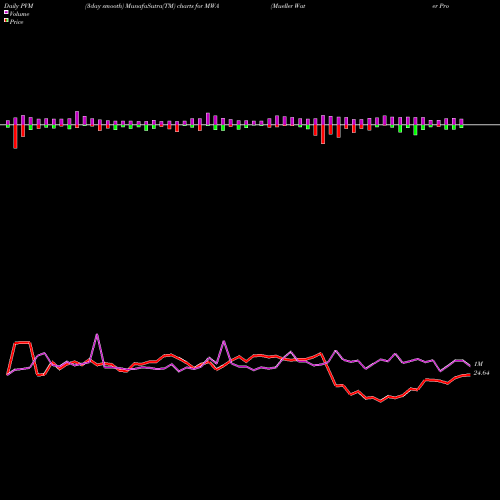Click the '1M' volume value label
Screen dimensions: 500x500
click(478, 364)
